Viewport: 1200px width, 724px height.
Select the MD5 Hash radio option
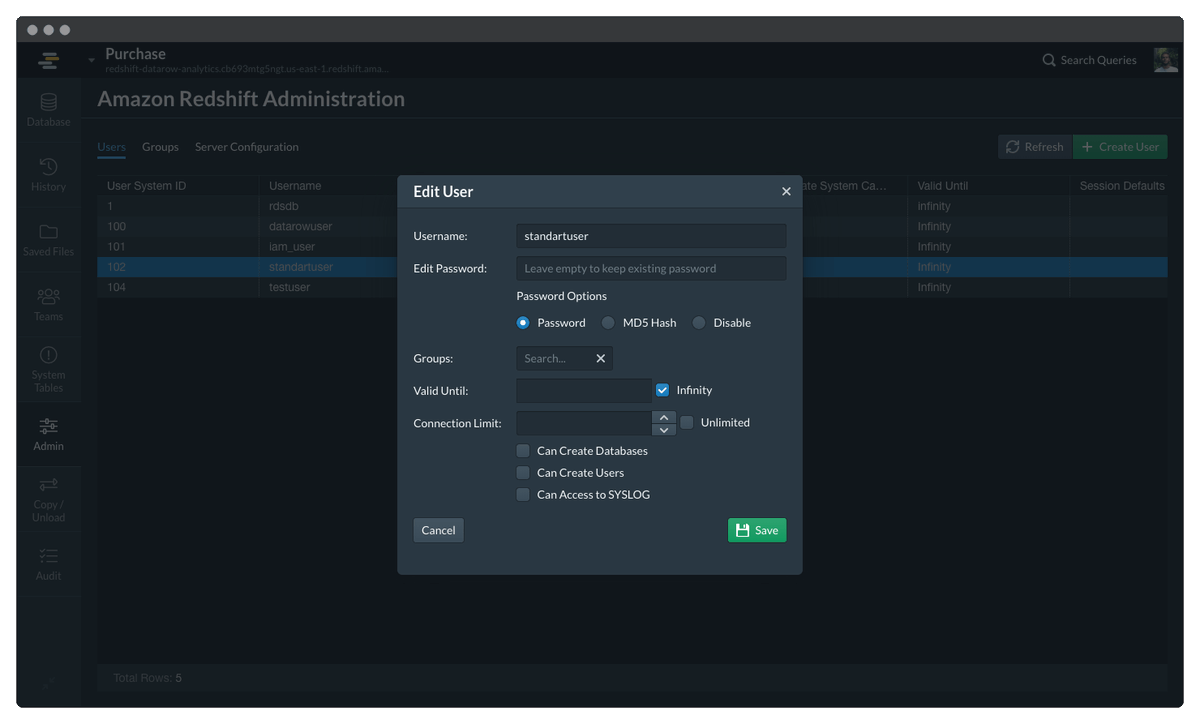tap(608, 322)
